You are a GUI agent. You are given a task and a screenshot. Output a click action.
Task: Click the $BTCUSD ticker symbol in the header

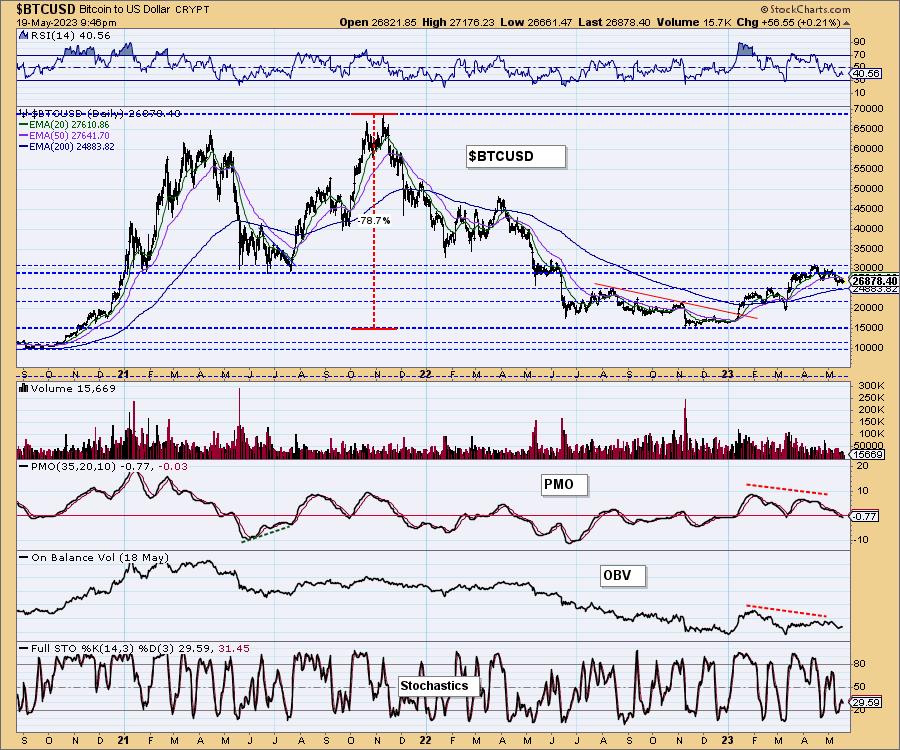click(x=45, y=9)
